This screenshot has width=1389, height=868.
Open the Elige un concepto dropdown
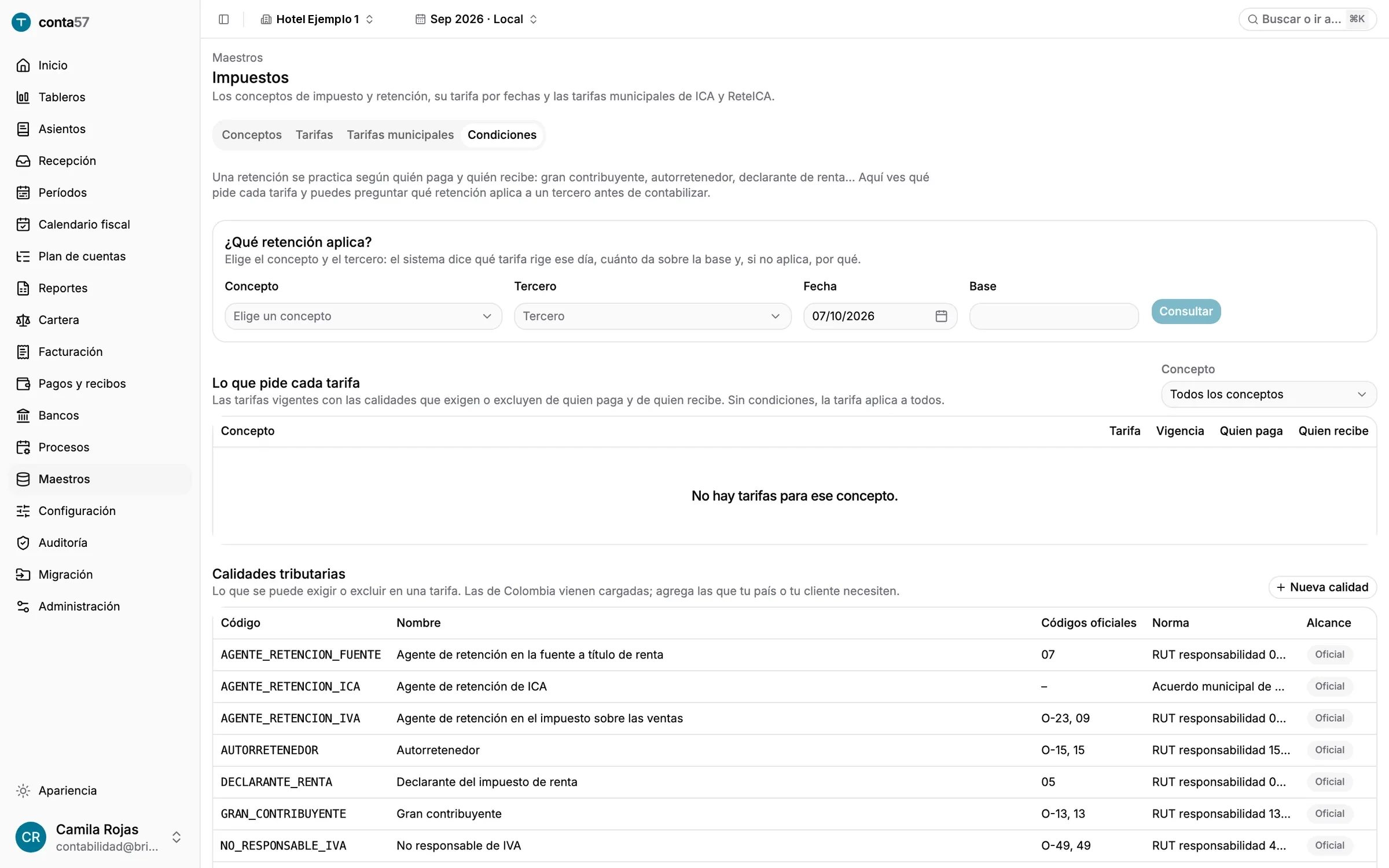click(x=363, y=316)
